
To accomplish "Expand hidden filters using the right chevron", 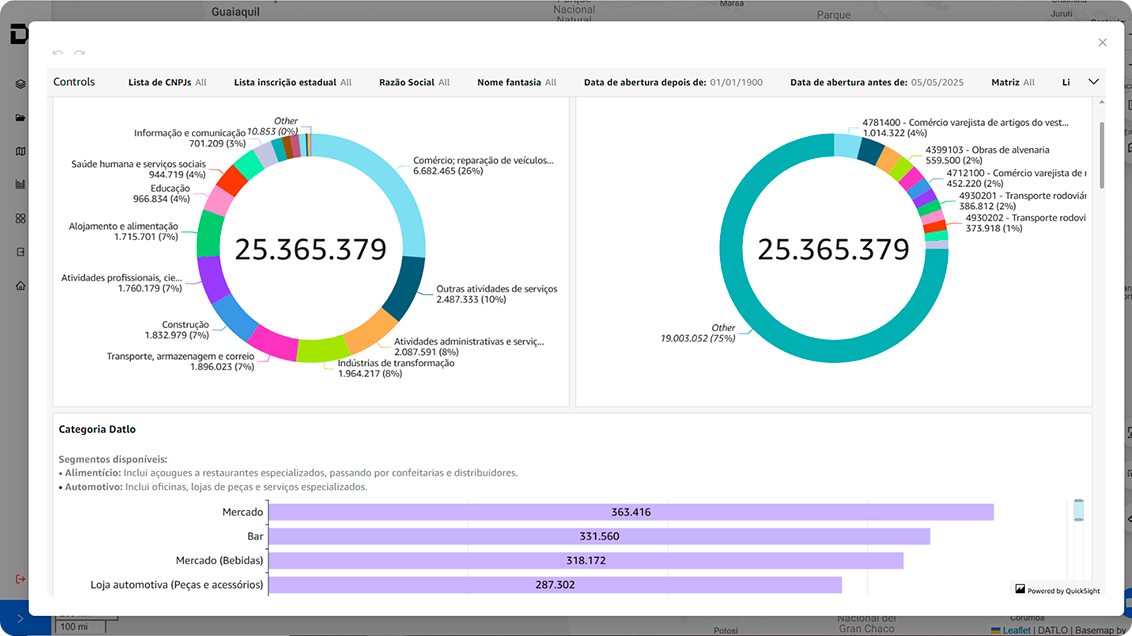I will click(x=1093, y=82).
